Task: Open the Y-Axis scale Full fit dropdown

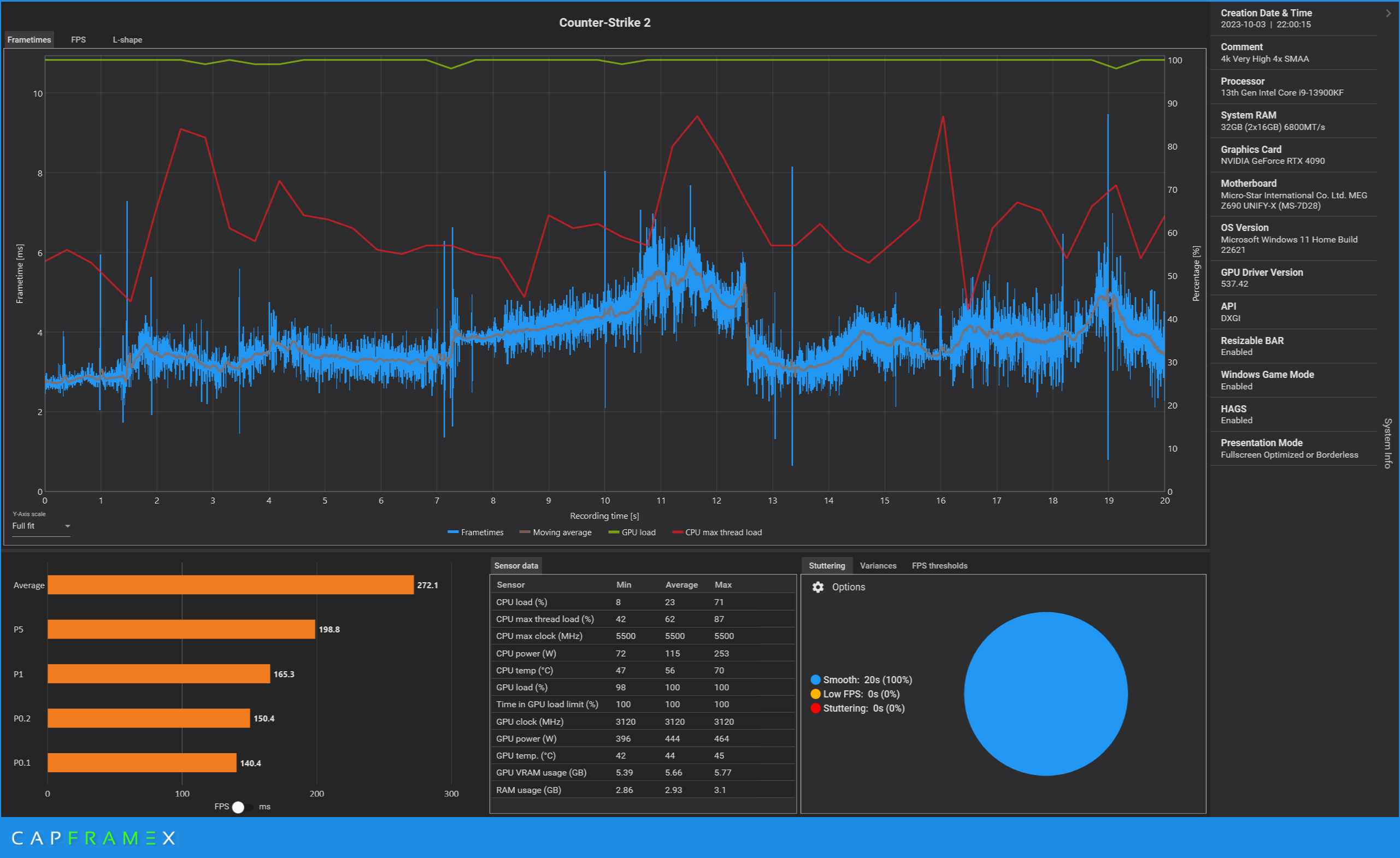Action: tap(41, 526)
